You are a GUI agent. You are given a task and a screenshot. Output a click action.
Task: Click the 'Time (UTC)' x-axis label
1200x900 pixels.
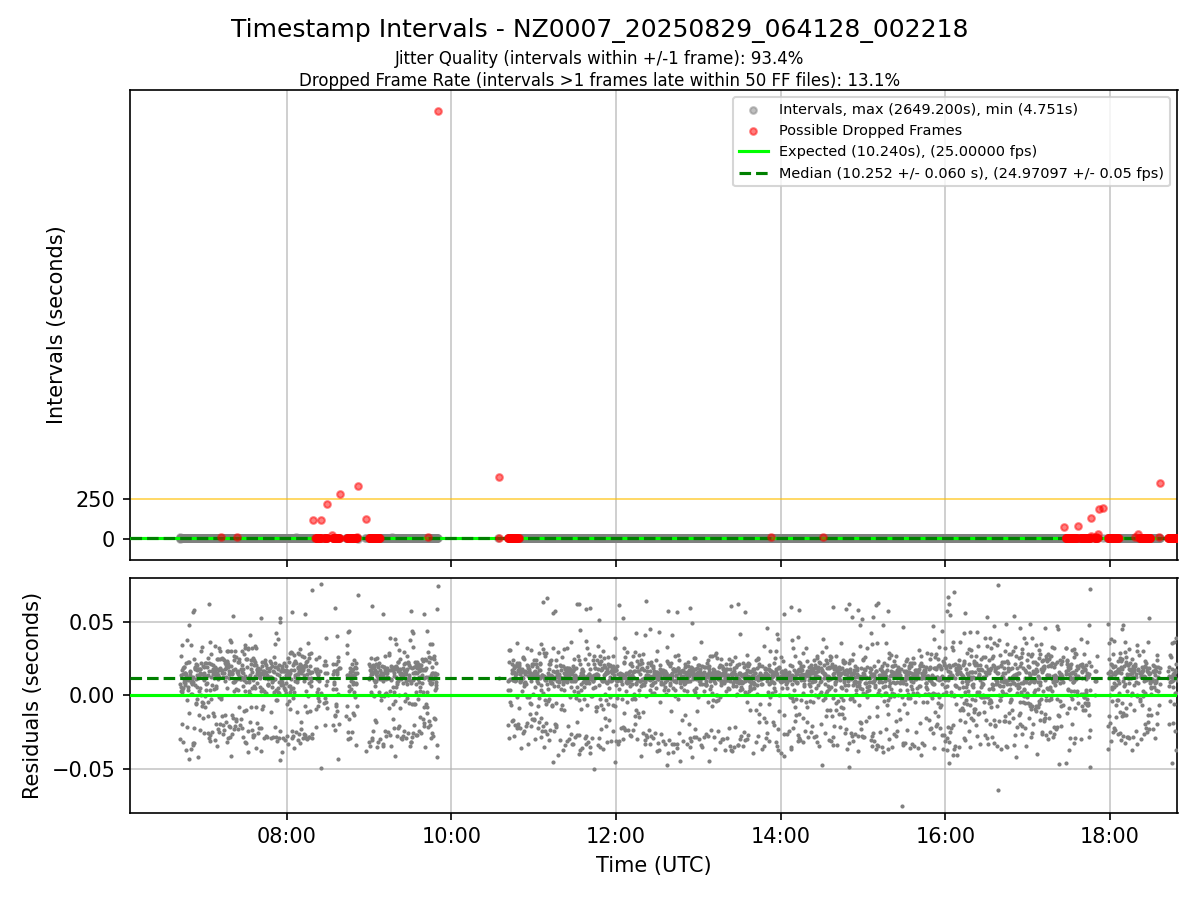653,865
